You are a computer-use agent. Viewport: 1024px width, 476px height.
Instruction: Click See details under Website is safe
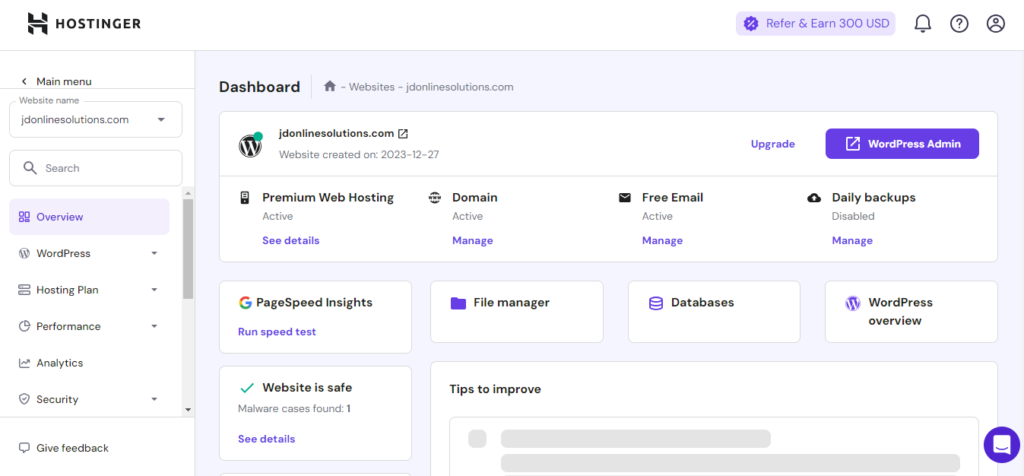[266, 439]
